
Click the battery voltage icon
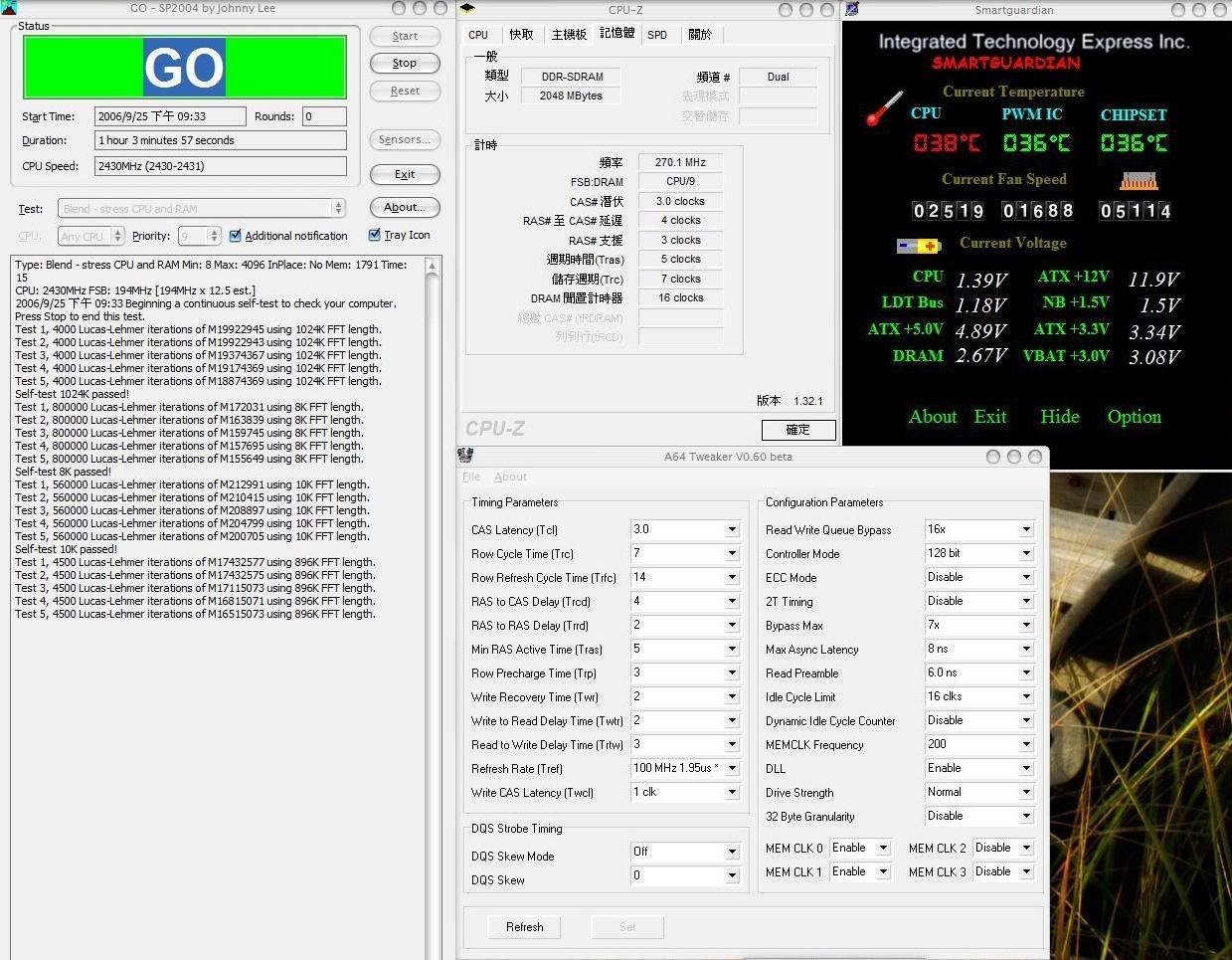pyautogui.click(x=919, y=246)
